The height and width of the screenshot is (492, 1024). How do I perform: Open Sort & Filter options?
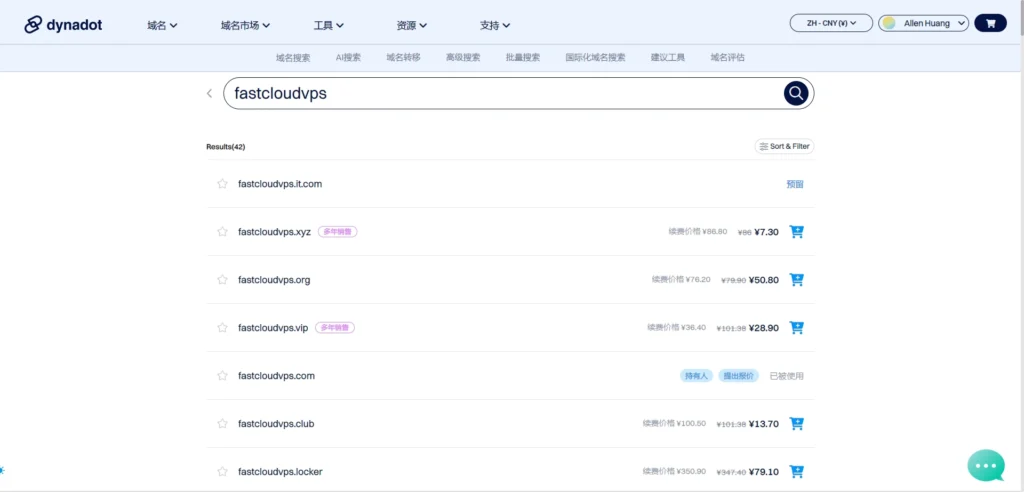click(x=784, y=146)
